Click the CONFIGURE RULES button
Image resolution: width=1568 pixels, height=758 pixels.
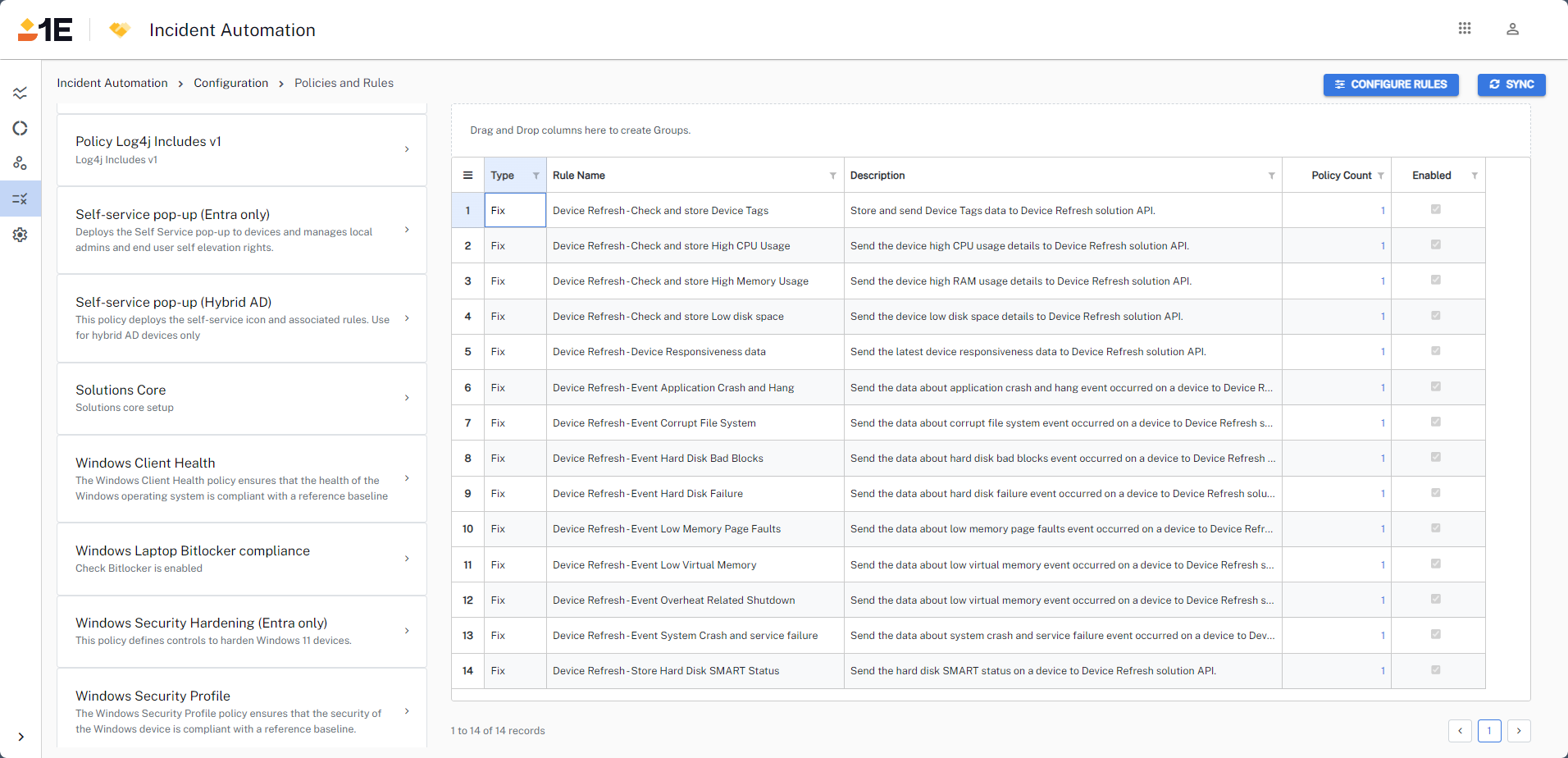(1390, 84)
